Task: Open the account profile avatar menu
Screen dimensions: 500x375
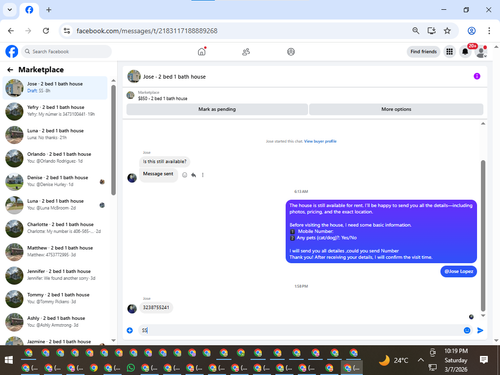Action: [x=481, y=52]
